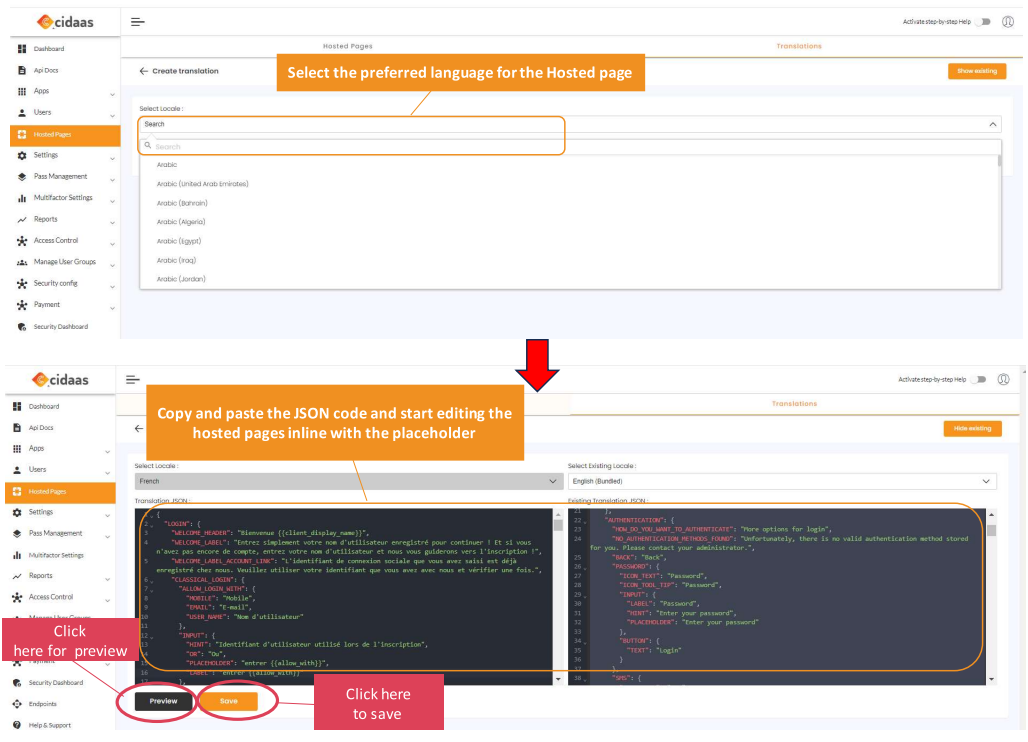Open the Reports section
The image size is (1028, 742).
(x=45, y=219)
